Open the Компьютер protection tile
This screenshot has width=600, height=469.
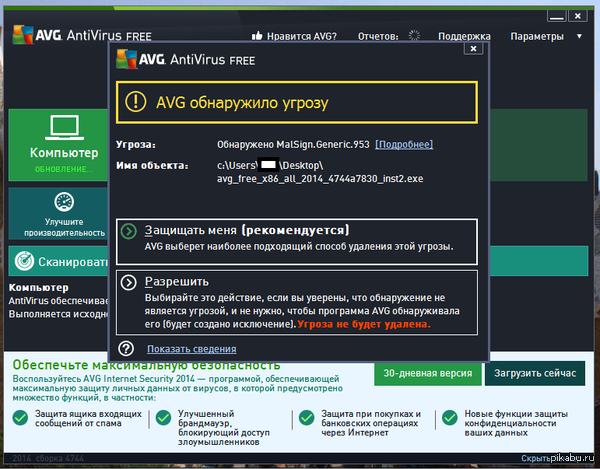58,145
